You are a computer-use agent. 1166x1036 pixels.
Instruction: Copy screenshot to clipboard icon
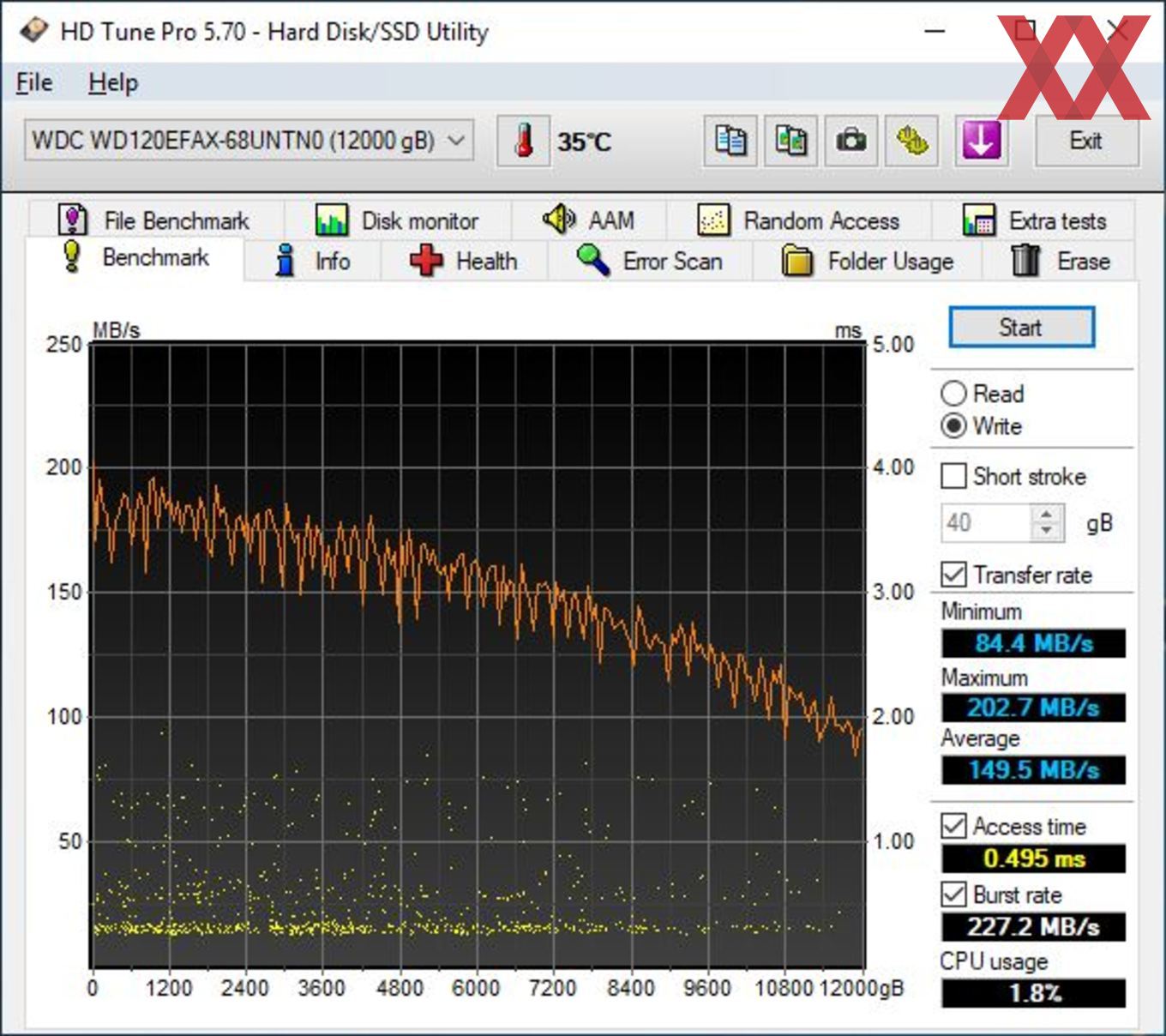[x=790, y=141]
